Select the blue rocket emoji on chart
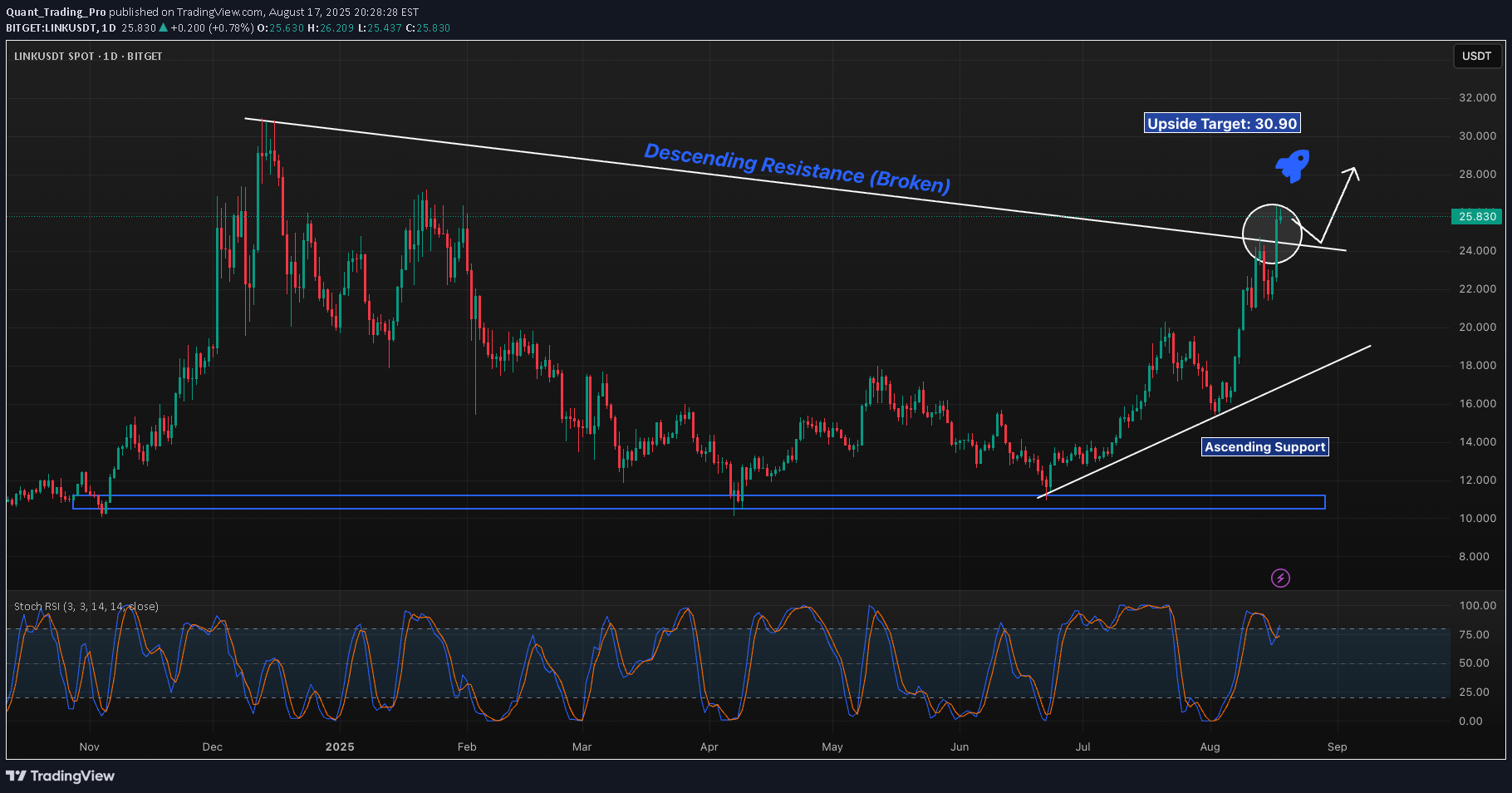The image size is (1512, 793). point(1293,165)
